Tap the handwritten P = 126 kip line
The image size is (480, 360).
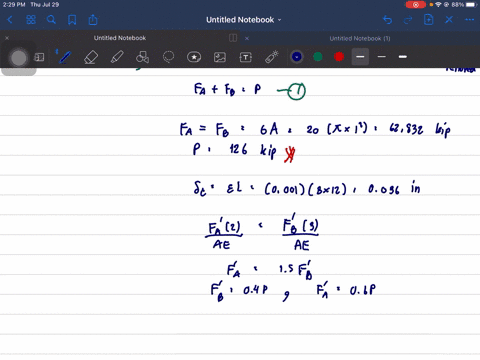(x=244, y=151)
